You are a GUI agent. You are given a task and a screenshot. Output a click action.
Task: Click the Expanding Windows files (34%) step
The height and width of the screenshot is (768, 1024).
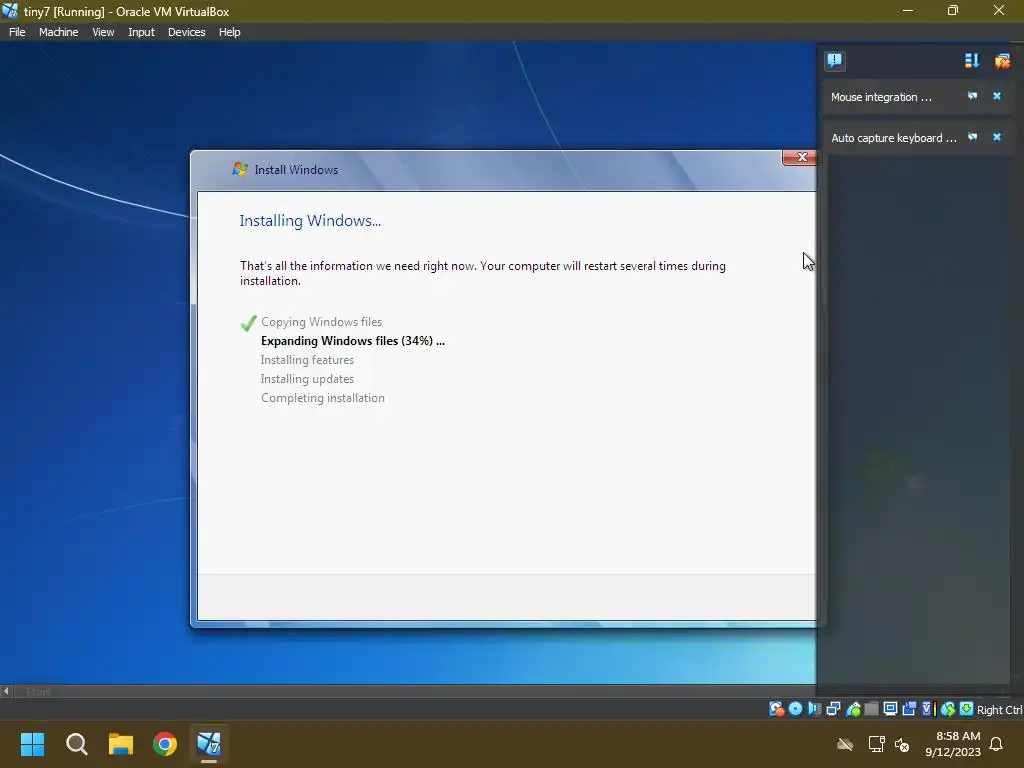tap(353, 341)
